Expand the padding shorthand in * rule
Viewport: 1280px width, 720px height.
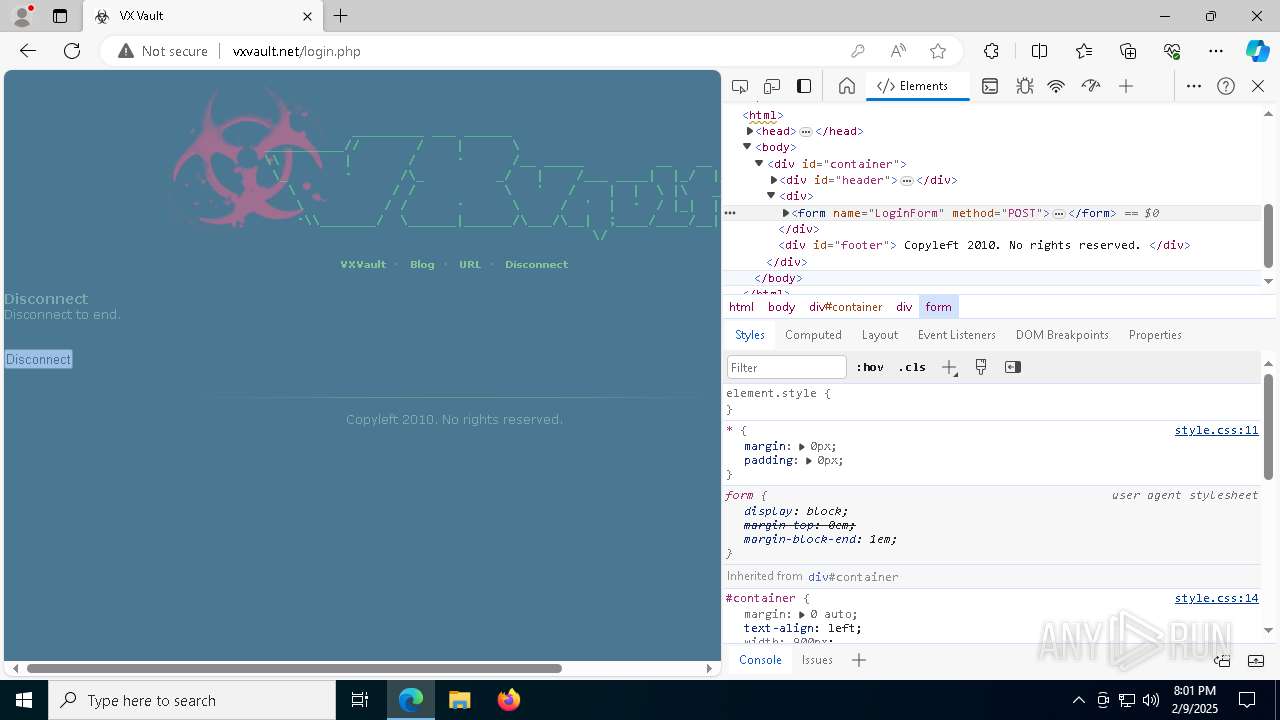(x=809, y=461)
